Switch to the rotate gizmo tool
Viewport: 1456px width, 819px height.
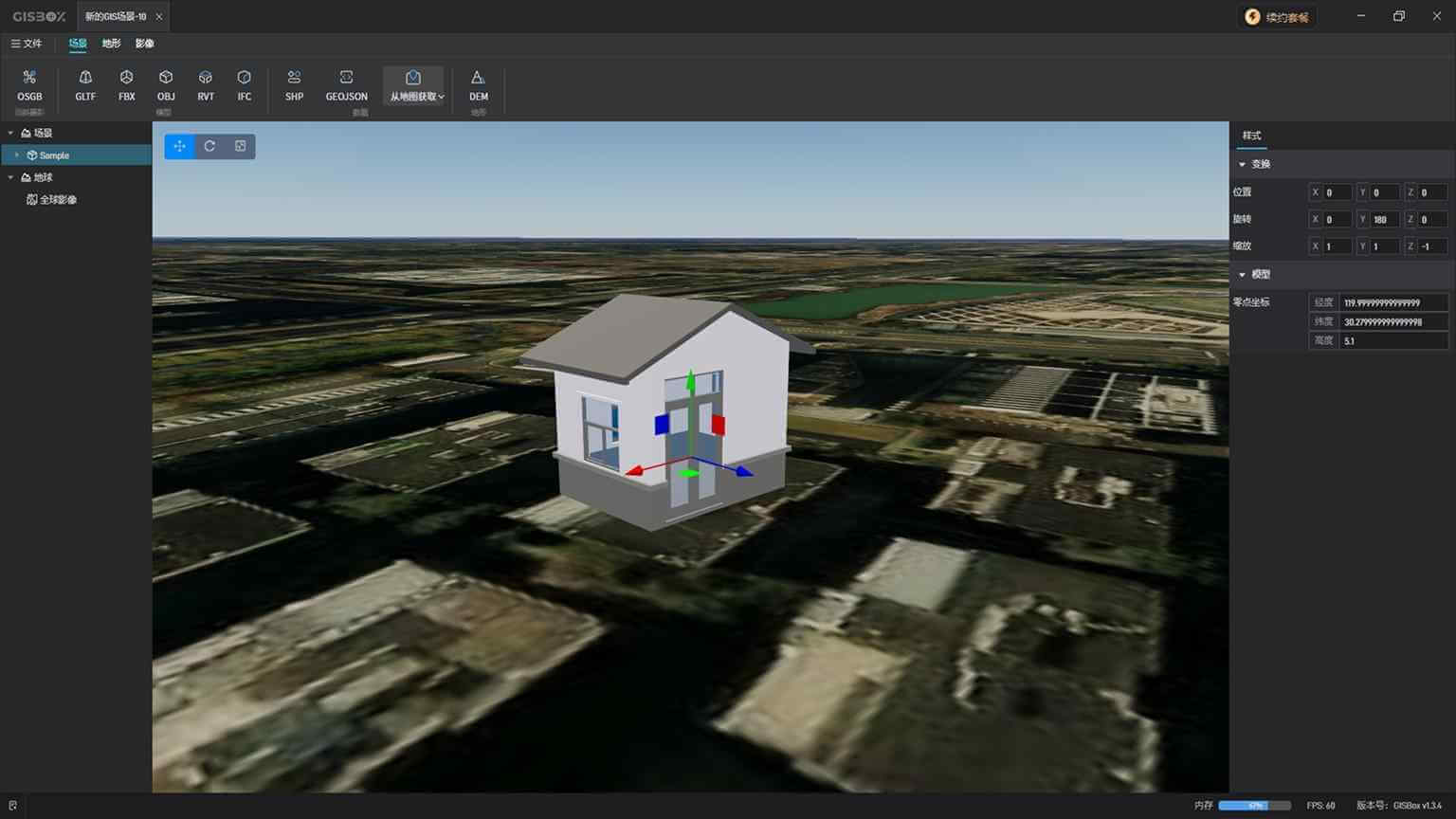(209, 146)
